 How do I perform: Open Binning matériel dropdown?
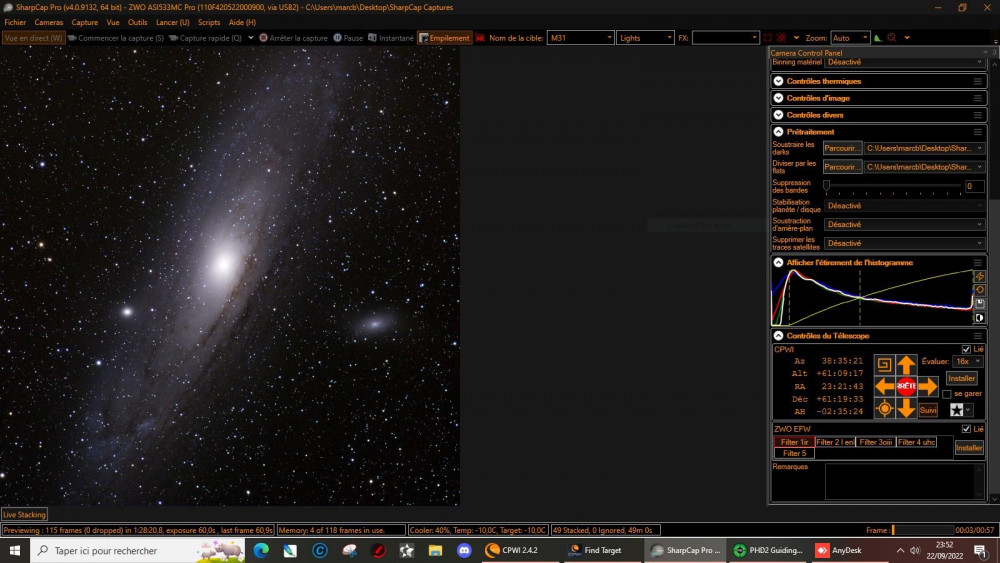pos(904,62)
